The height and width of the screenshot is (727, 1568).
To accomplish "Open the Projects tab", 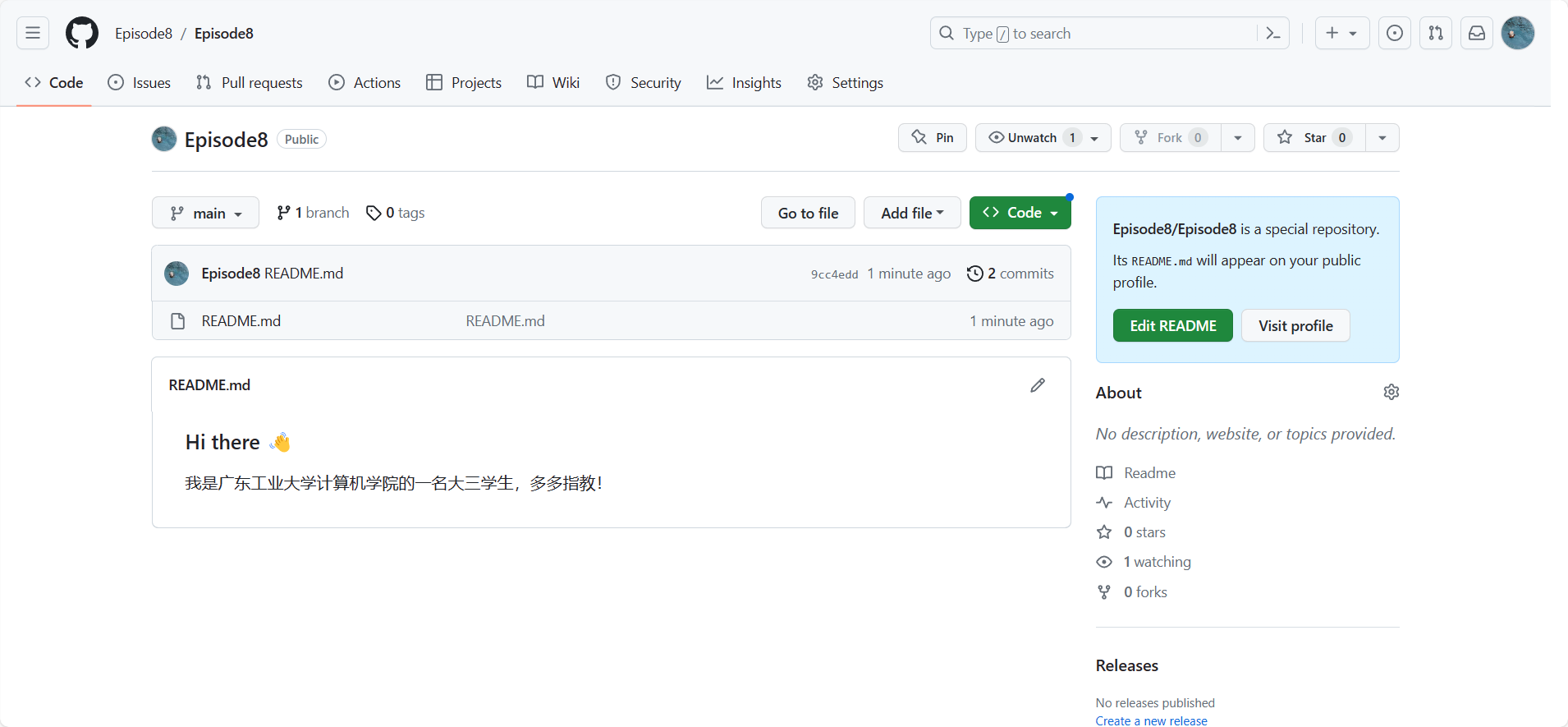I will pos(464,82).
